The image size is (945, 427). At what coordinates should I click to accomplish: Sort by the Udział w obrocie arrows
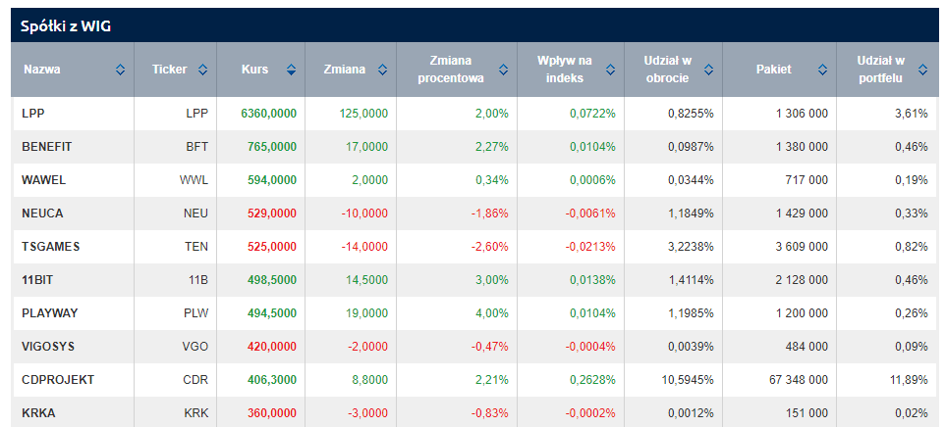[709, 70]
